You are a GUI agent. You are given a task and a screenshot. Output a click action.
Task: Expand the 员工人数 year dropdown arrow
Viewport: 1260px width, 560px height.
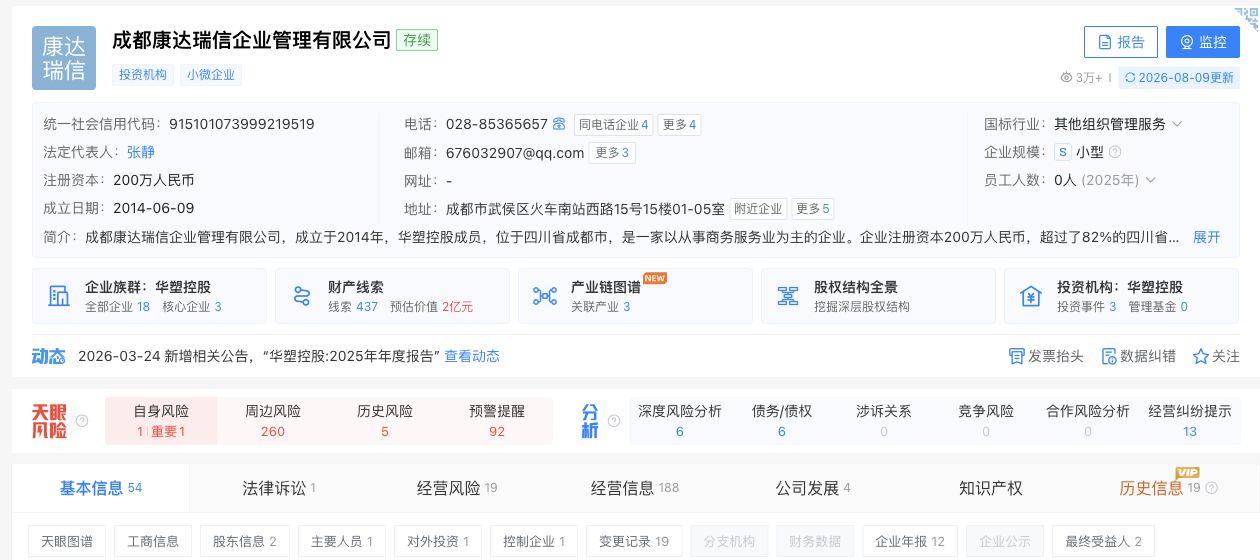[x=1150, y=180]
